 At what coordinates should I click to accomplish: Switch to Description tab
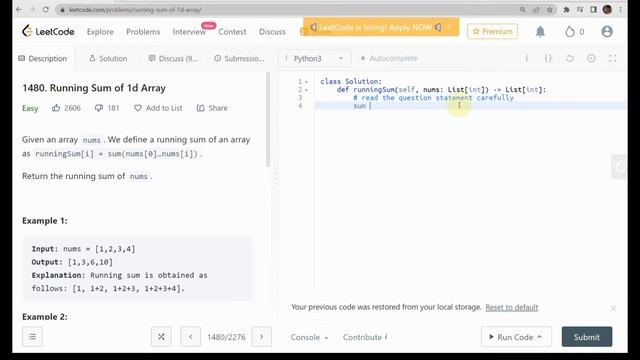pyautogui.click(x=42, y=58)
